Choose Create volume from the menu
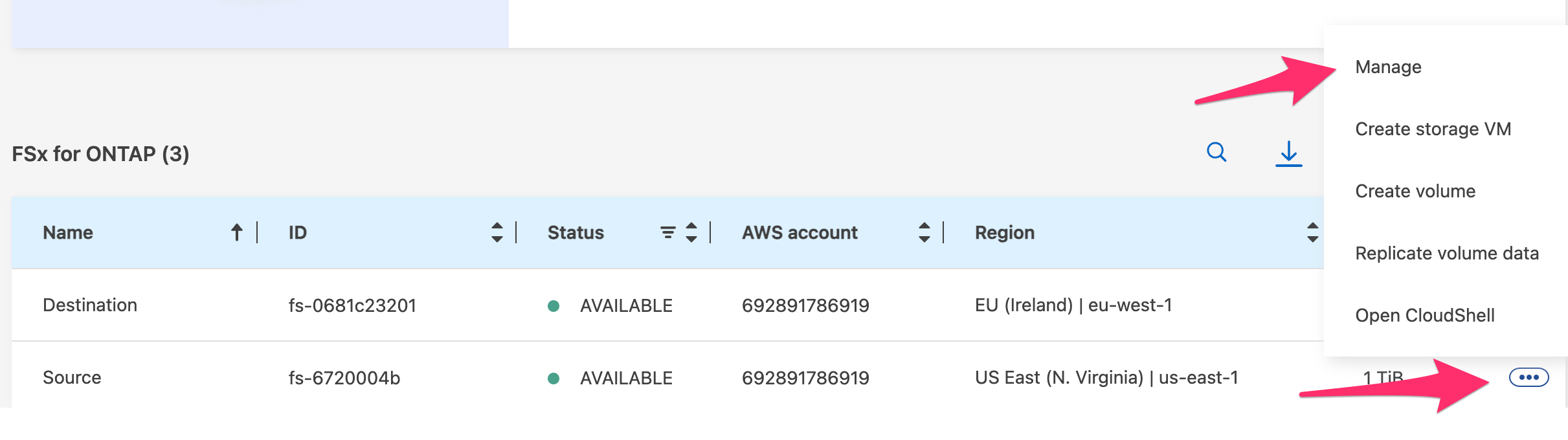 [x=1415, y=191]
